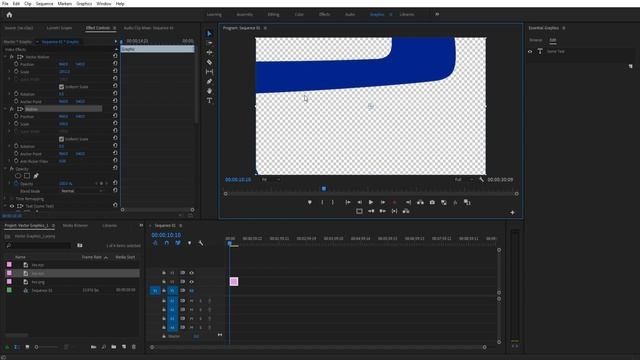The width and height of the screenshot is (640, 360).
Task: Select the Selection tool arrow
Action: pyautogui.click(x=209, y=33)
